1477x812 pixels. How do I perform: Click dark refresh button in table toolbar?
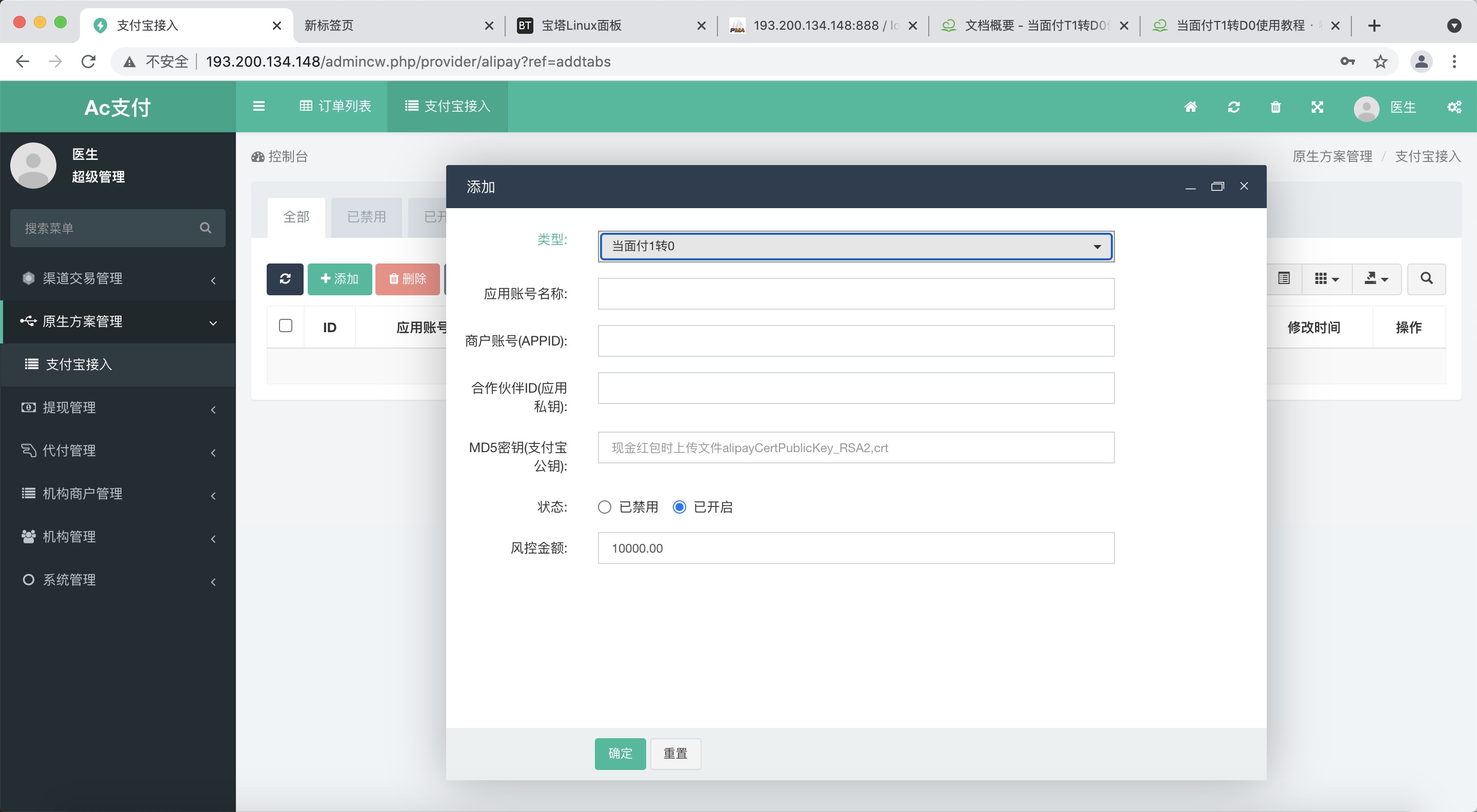(x=285, y=279)
